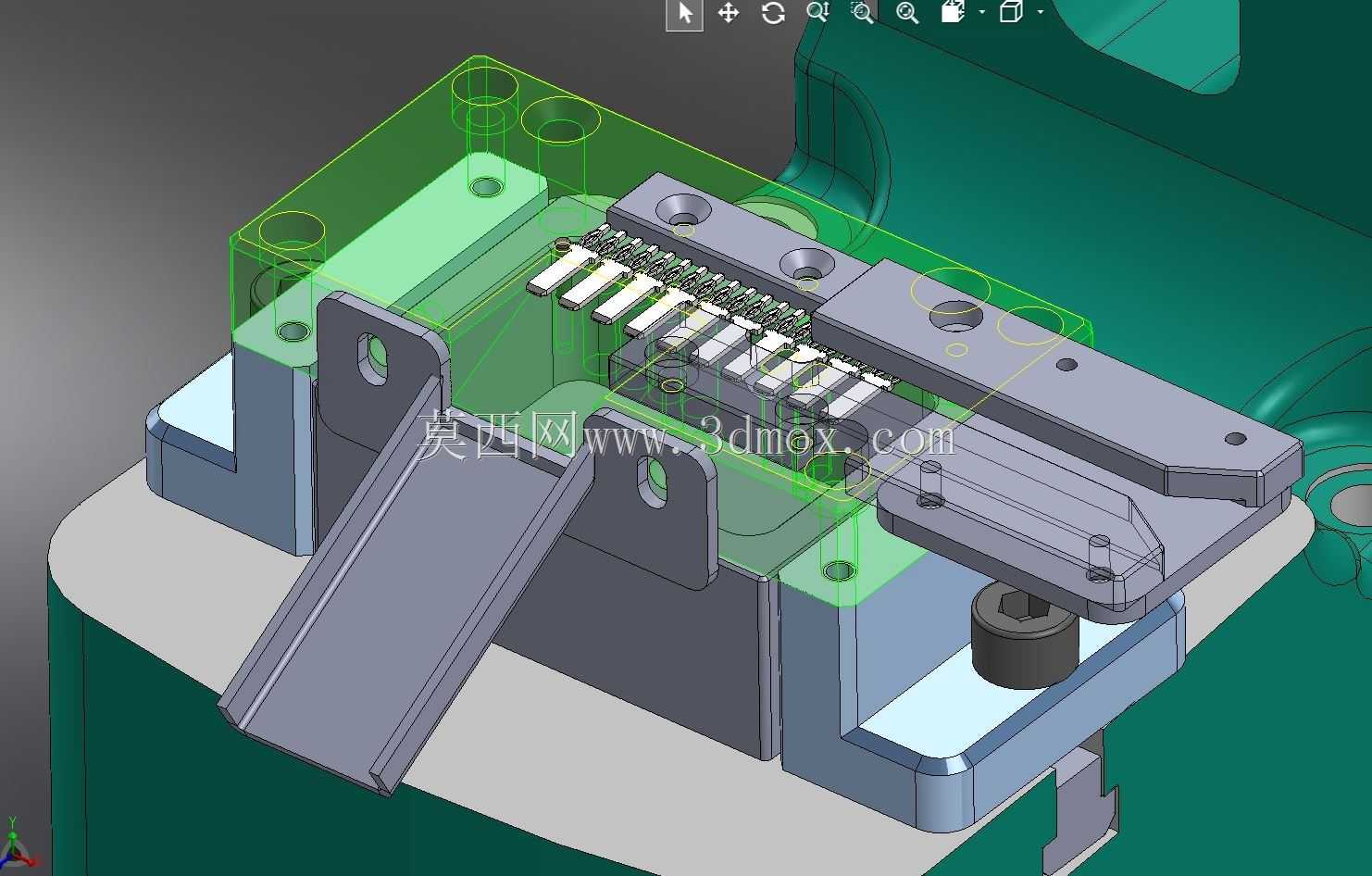
Task: Select the black socket head screw
Action: pyautogui.click(x=1023, y=634)
